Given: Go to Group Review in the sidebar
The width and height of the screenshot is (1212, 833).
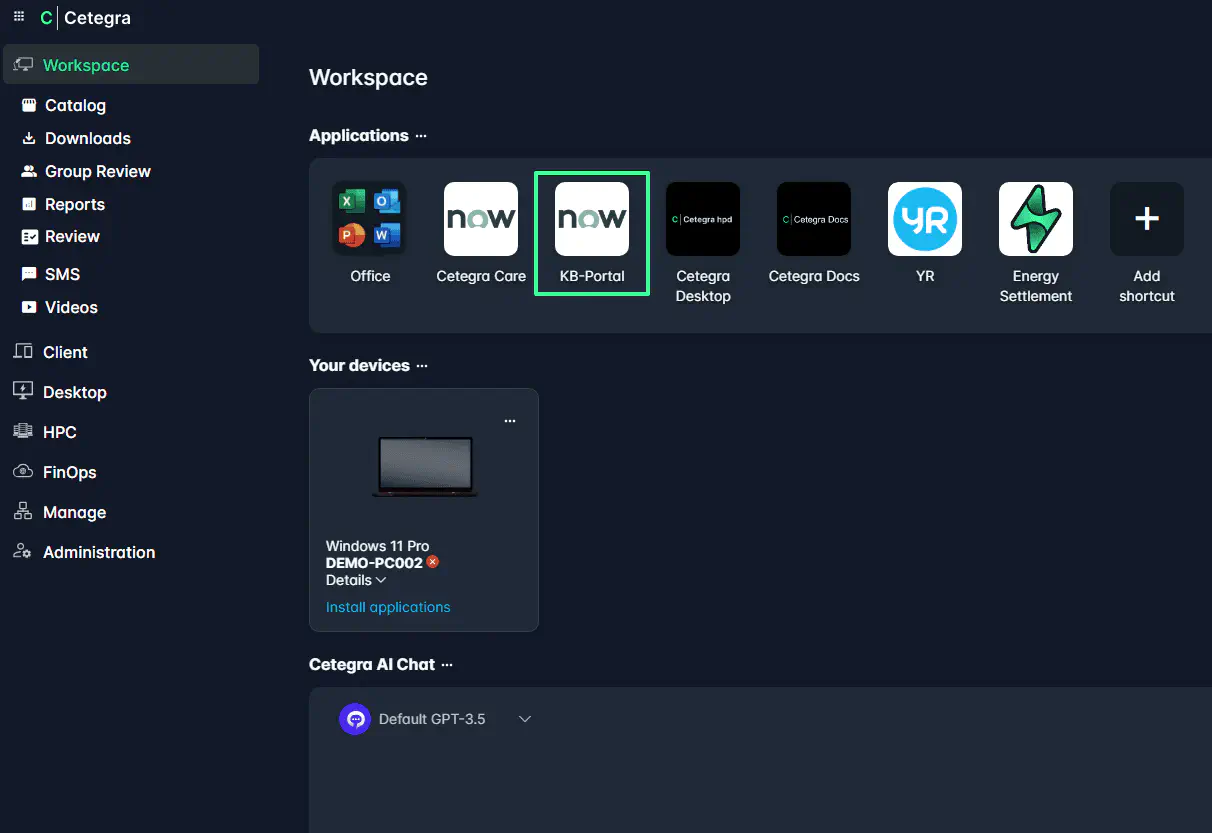Looking at the screenshot, I should point(97,171).
